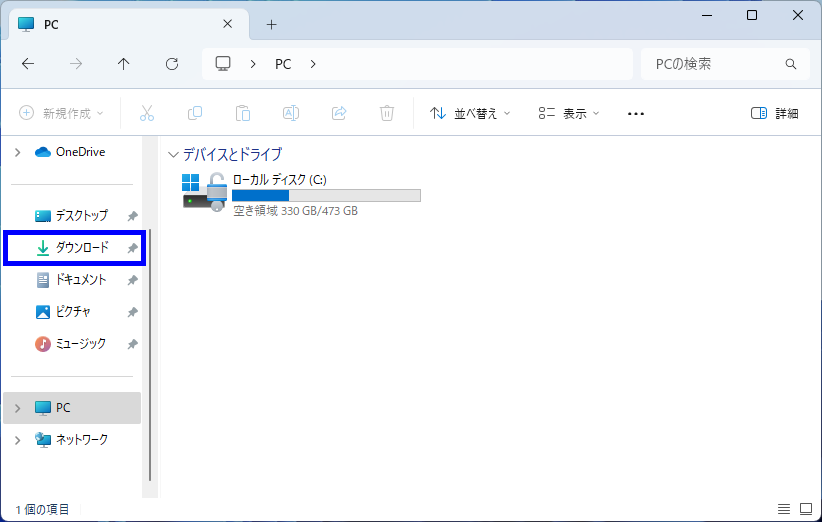
Task: Switch to details list view in status bar
Action: click(x=784, y=509)
